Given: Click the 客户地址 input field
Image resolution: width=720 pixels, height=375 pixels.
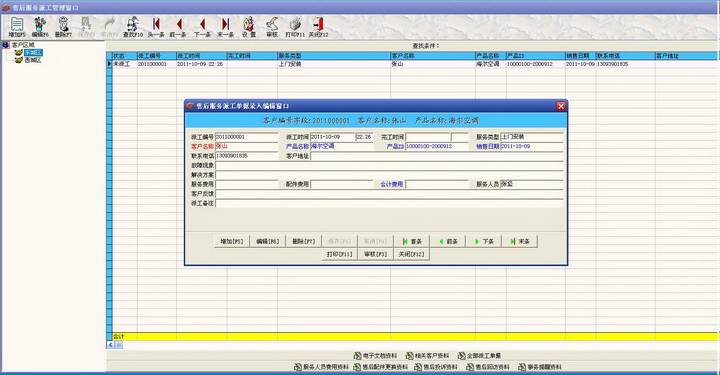Looking at the screenshot, I should (x=437, y=156).
